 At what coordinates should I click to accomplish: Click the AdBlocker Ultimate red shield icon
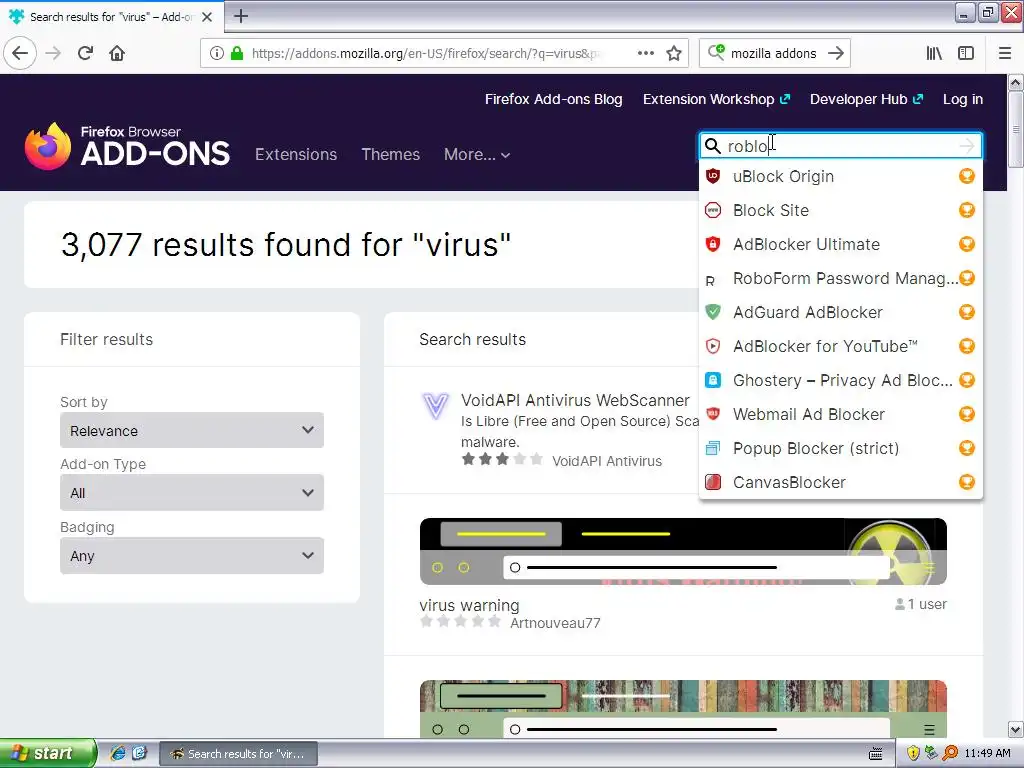713,244
